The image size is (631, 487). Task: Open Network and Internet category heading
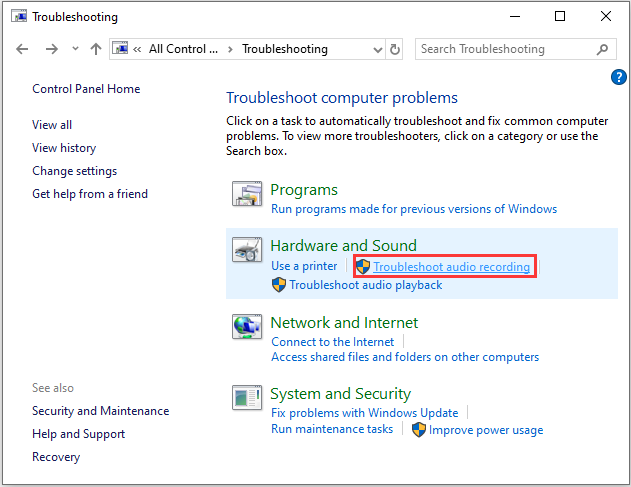coord(344,323)
